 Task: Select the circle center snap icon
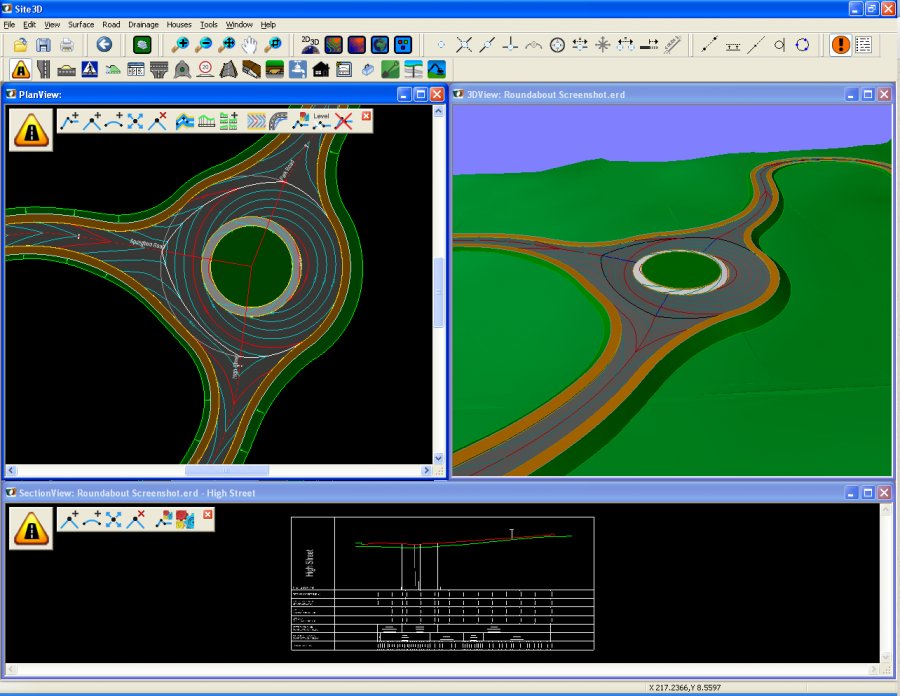tap(557, 45)
